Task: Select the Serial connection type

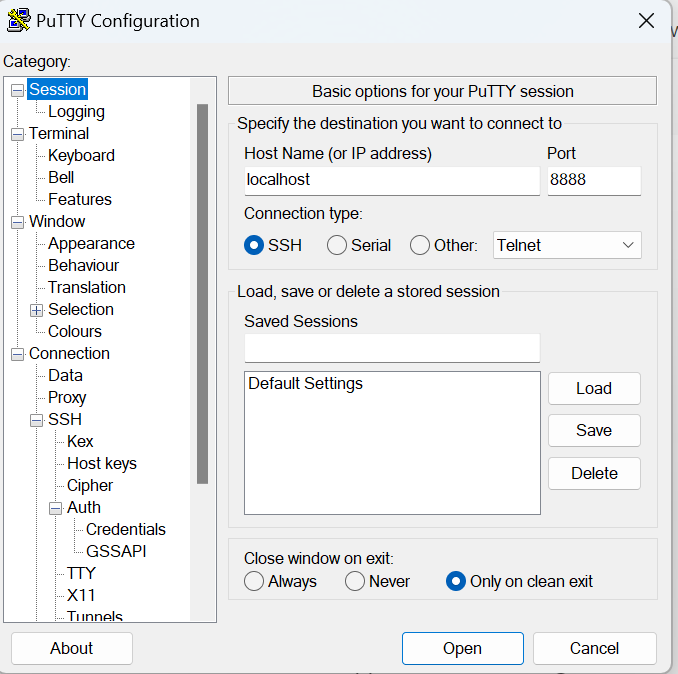Action: (x=337, y=245)
